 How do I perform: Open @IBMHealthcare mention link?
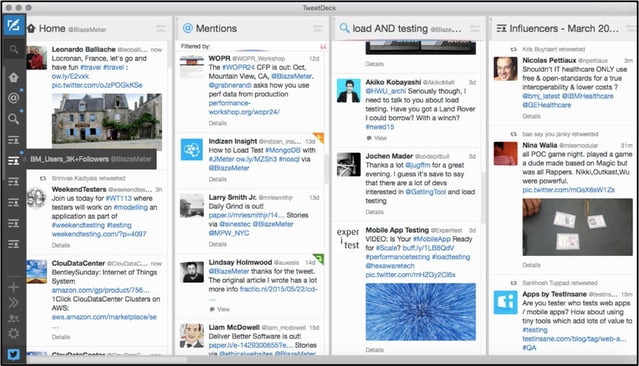588,96
